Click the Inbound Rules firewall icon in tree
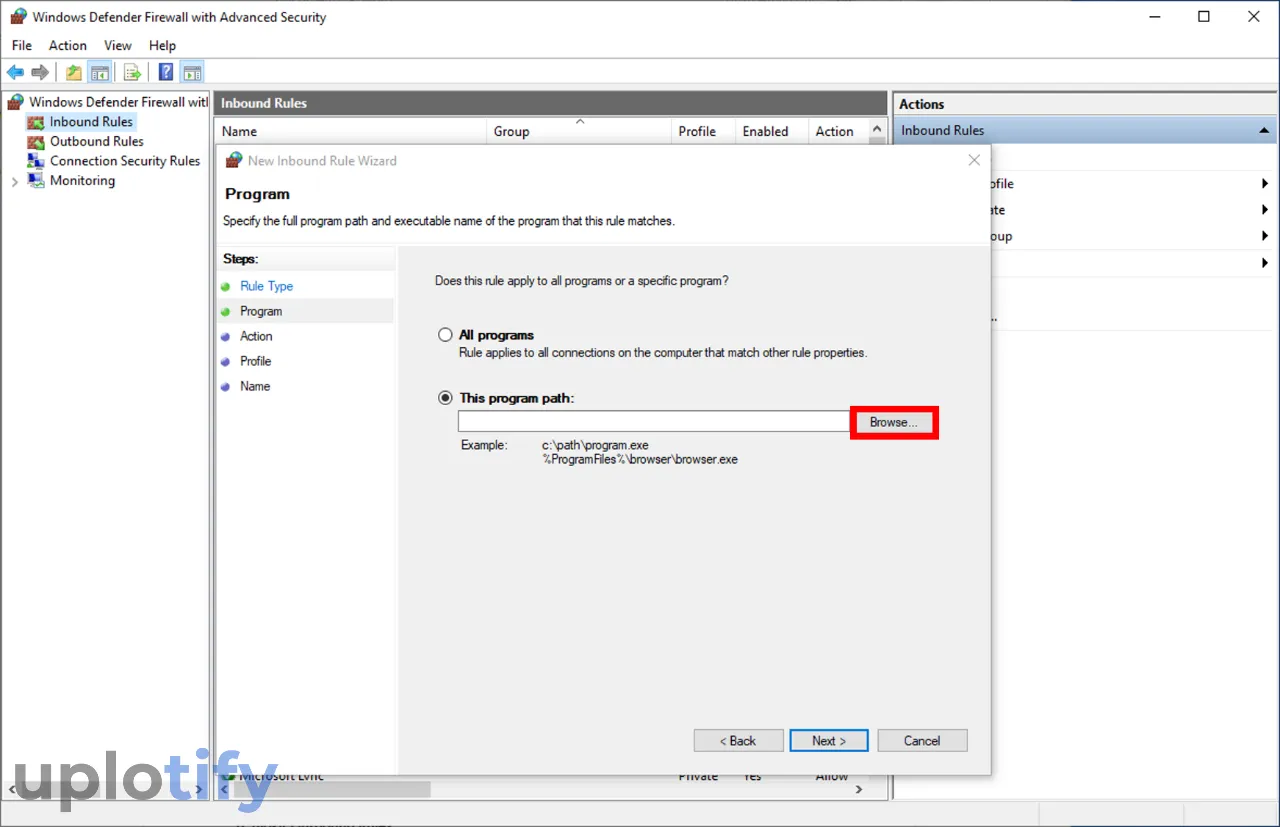 coord(36,122)
